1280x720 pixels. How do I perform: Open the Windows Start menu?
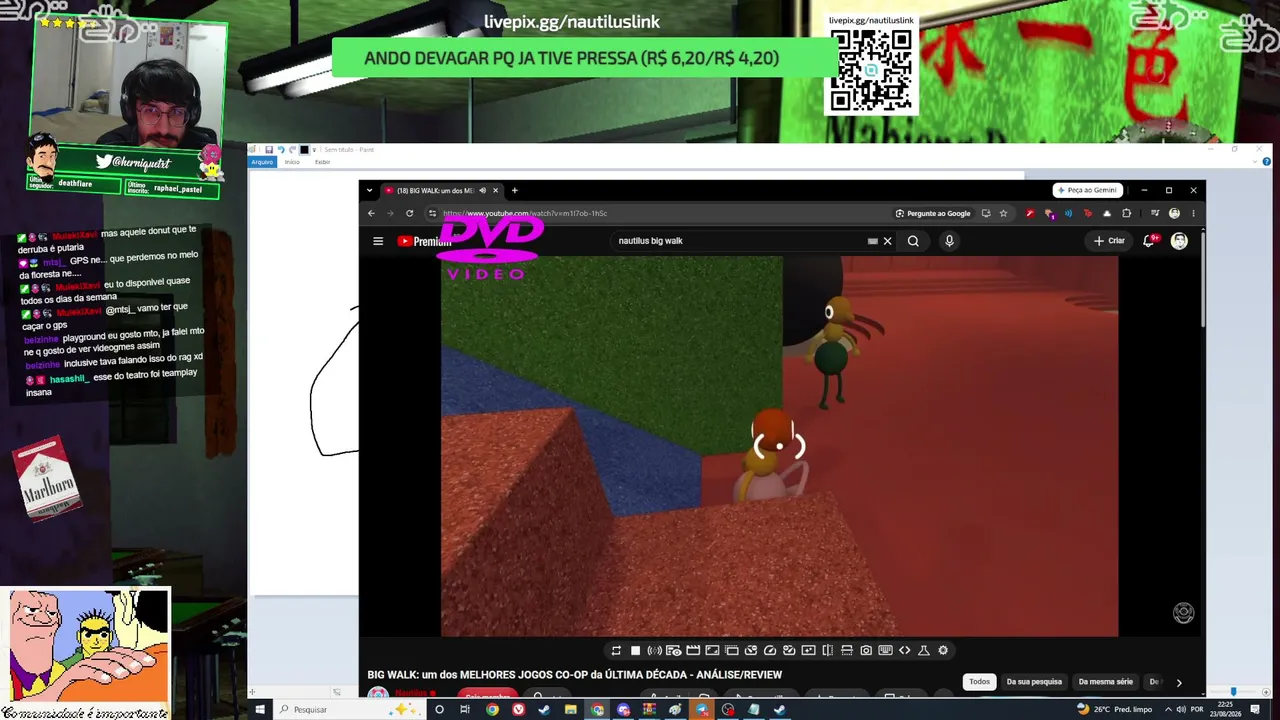[x=260, y=710]
